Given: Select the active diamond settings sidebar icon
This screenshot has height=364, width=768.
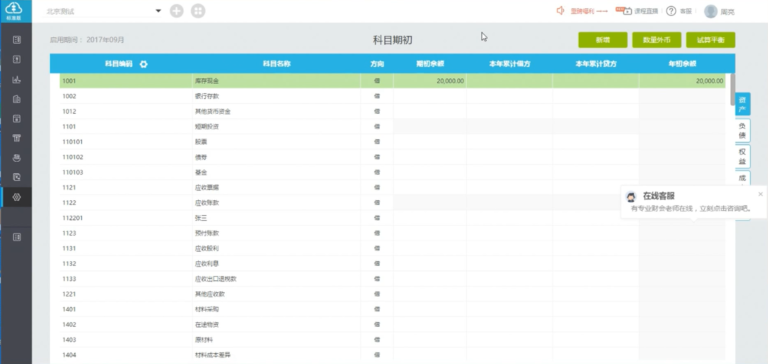Looking at the screenshot, I should [x=17, y=197].
